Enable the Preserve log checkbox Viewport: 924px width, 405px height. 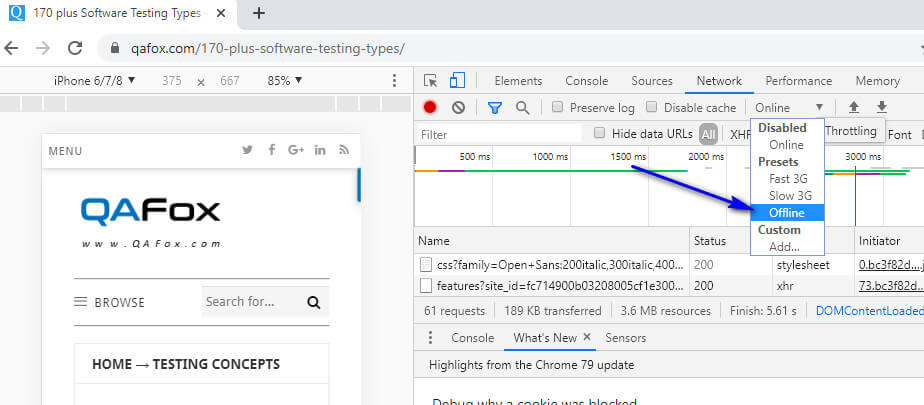(557, 107)
